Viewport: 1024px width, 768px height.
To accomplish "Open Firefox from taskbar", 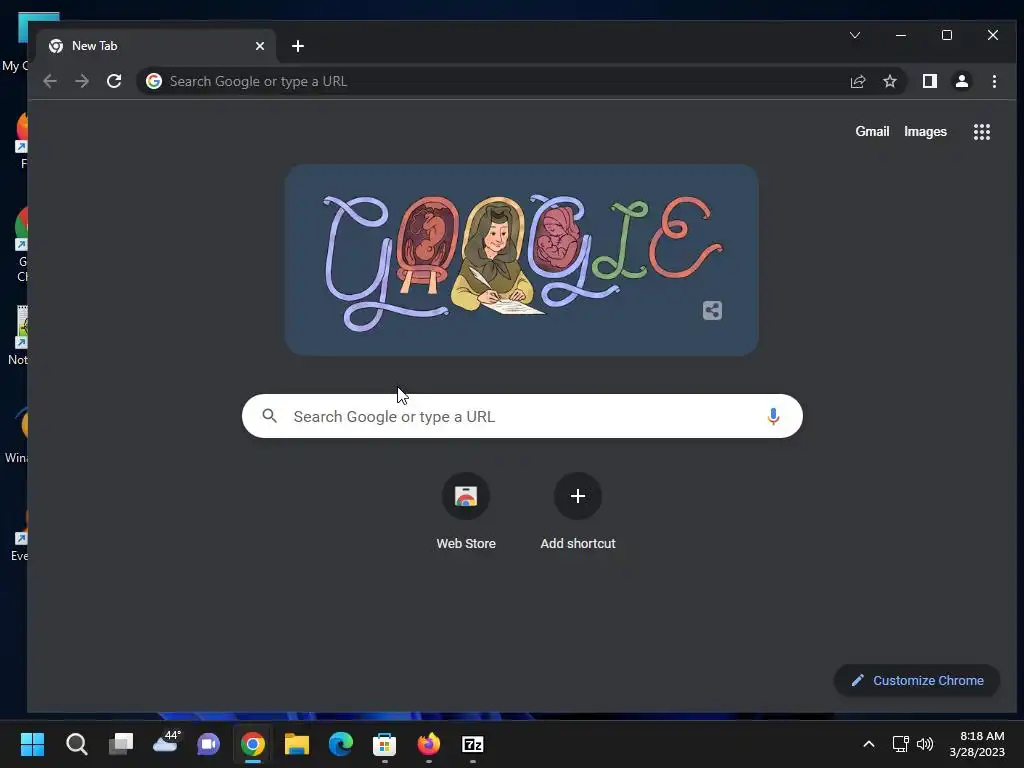I will point(428,744).
